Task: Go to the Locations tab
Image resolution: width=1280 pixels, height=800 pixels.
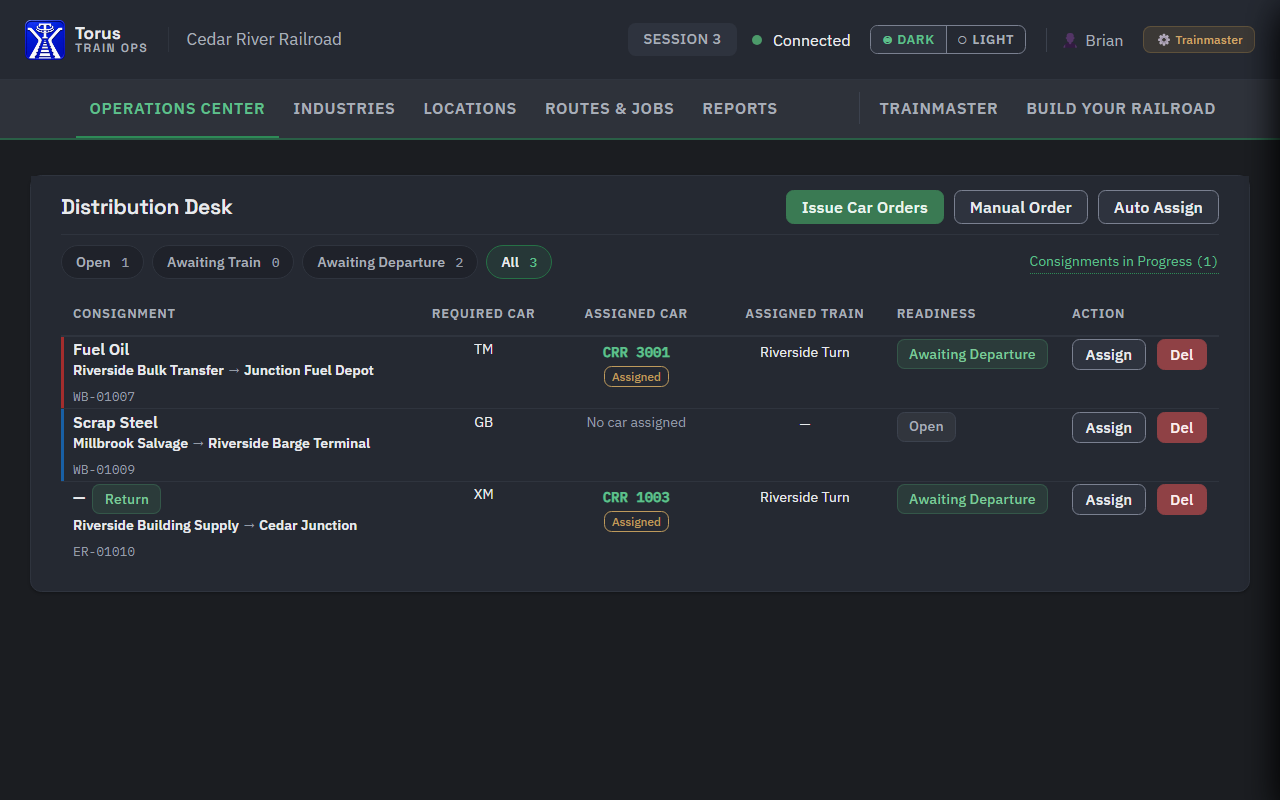Action: point(470,108)
